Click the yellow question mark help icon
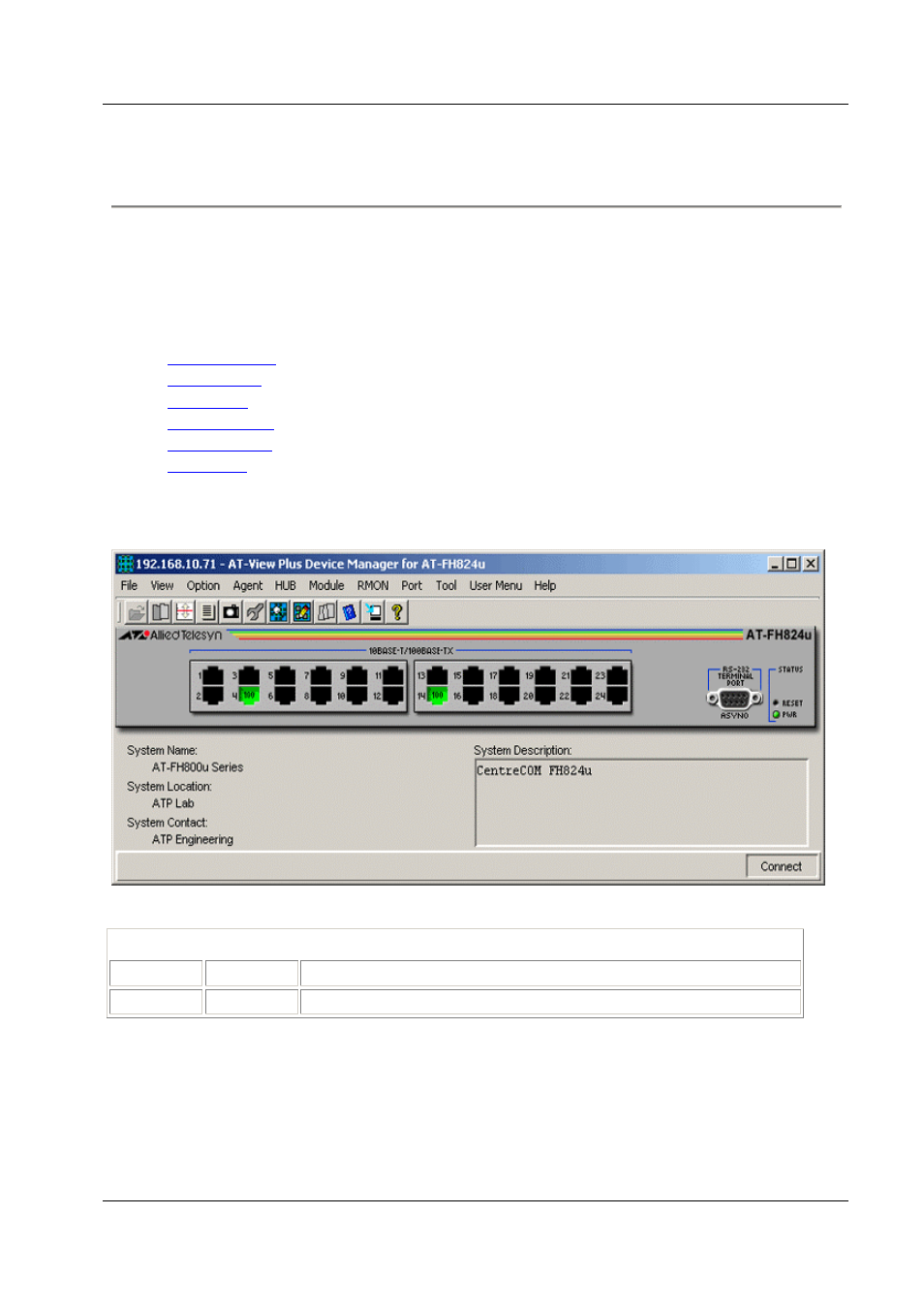 click(397, 612)
